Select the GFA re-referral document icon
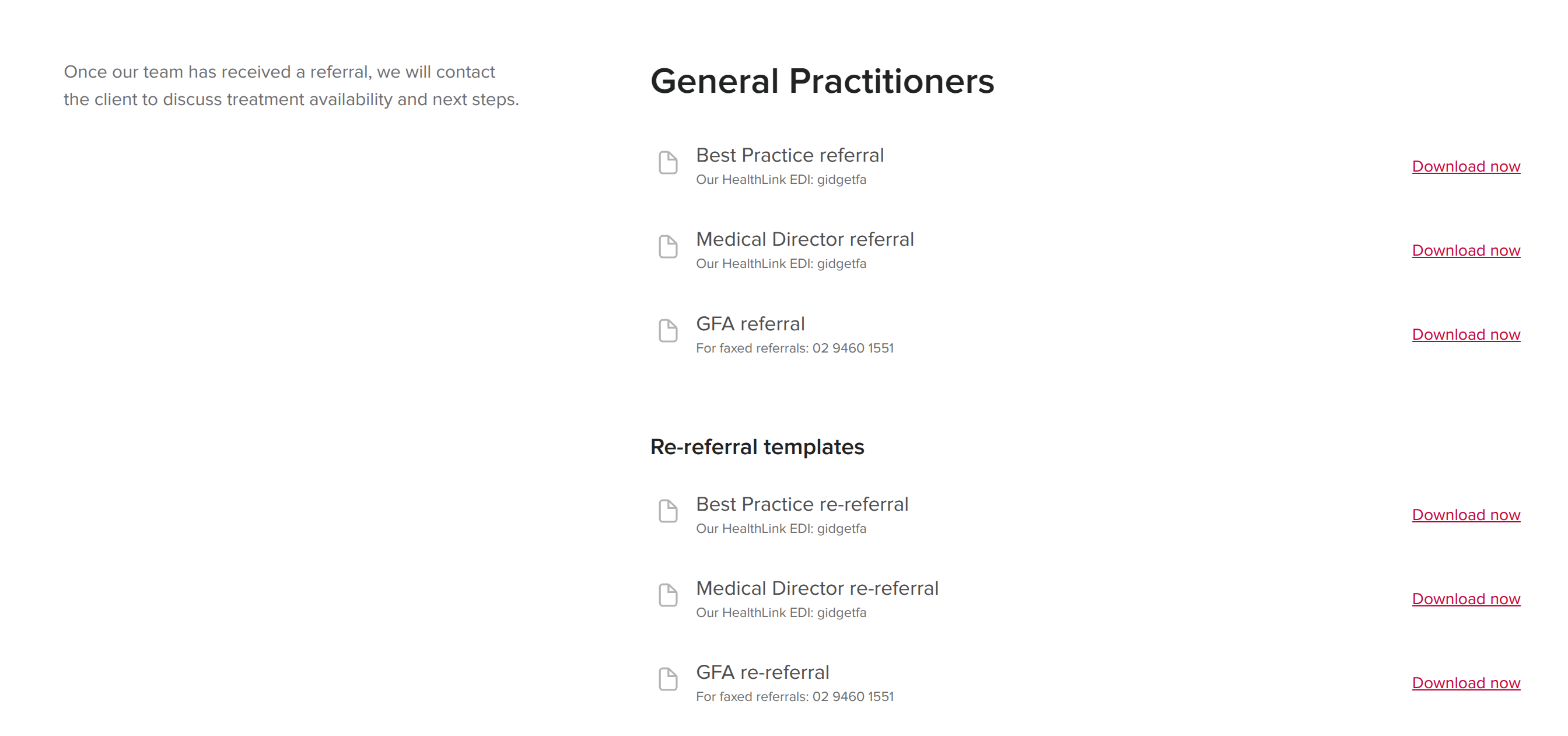Screen dimensions: 1568x736 668,679
